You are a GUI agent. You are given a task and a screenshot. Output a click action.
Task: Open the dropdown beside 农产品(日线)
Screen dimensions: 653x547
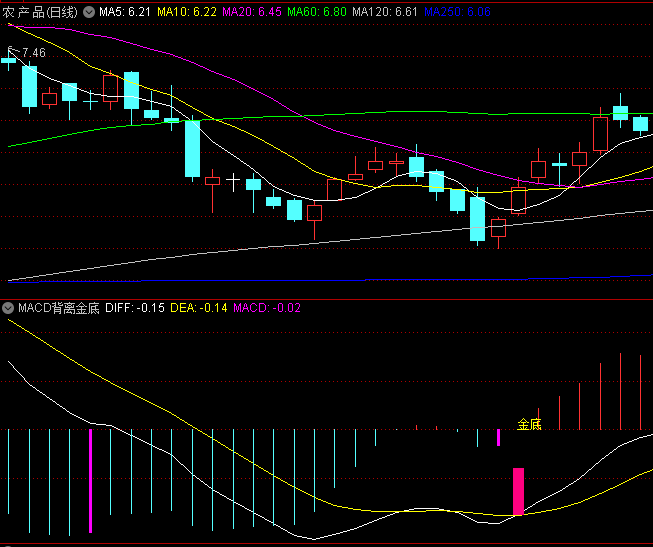click(x=89, y=12)
